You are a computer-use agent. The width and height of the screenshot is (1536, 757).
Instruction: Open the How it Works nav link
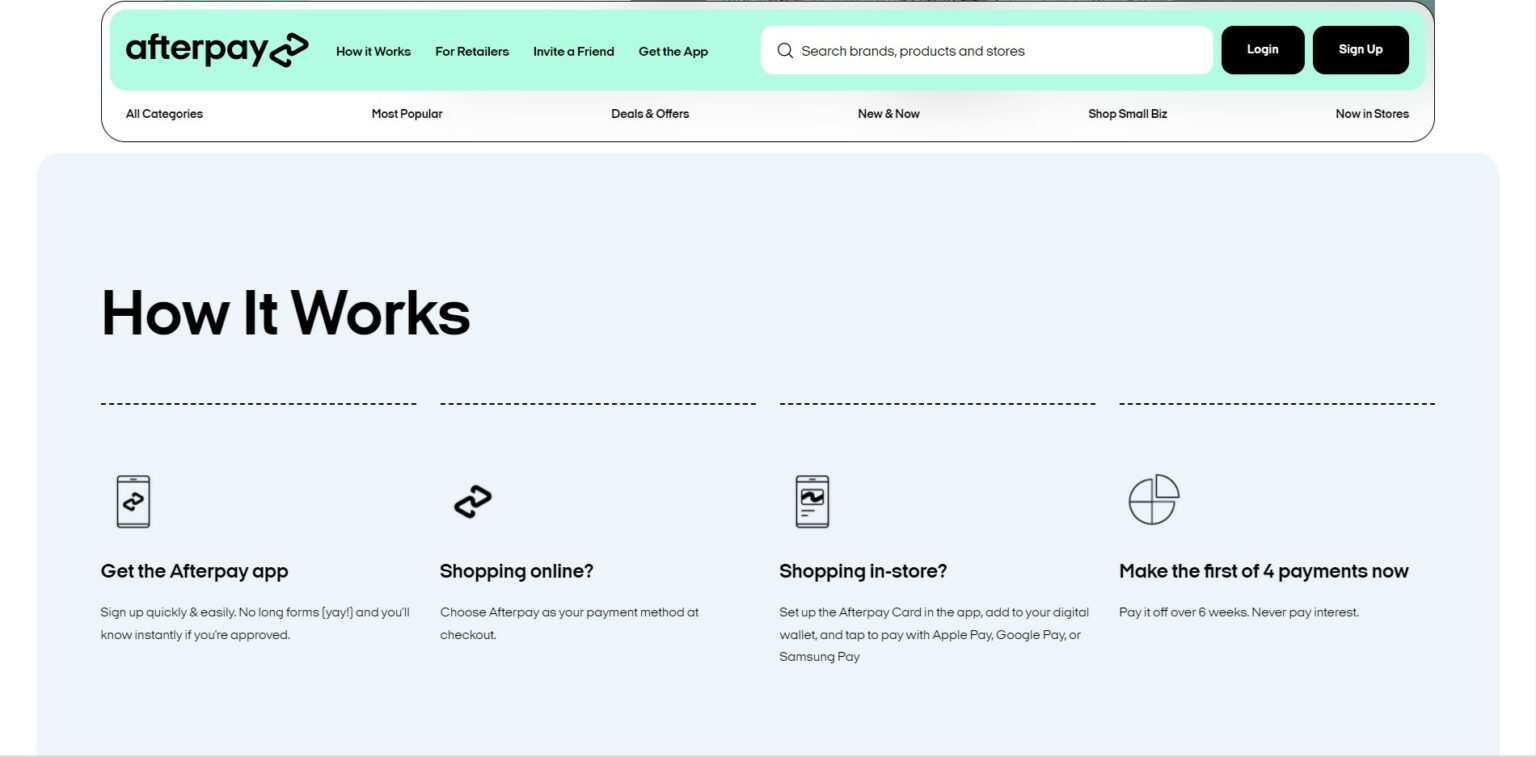click(x=373, y=51)
